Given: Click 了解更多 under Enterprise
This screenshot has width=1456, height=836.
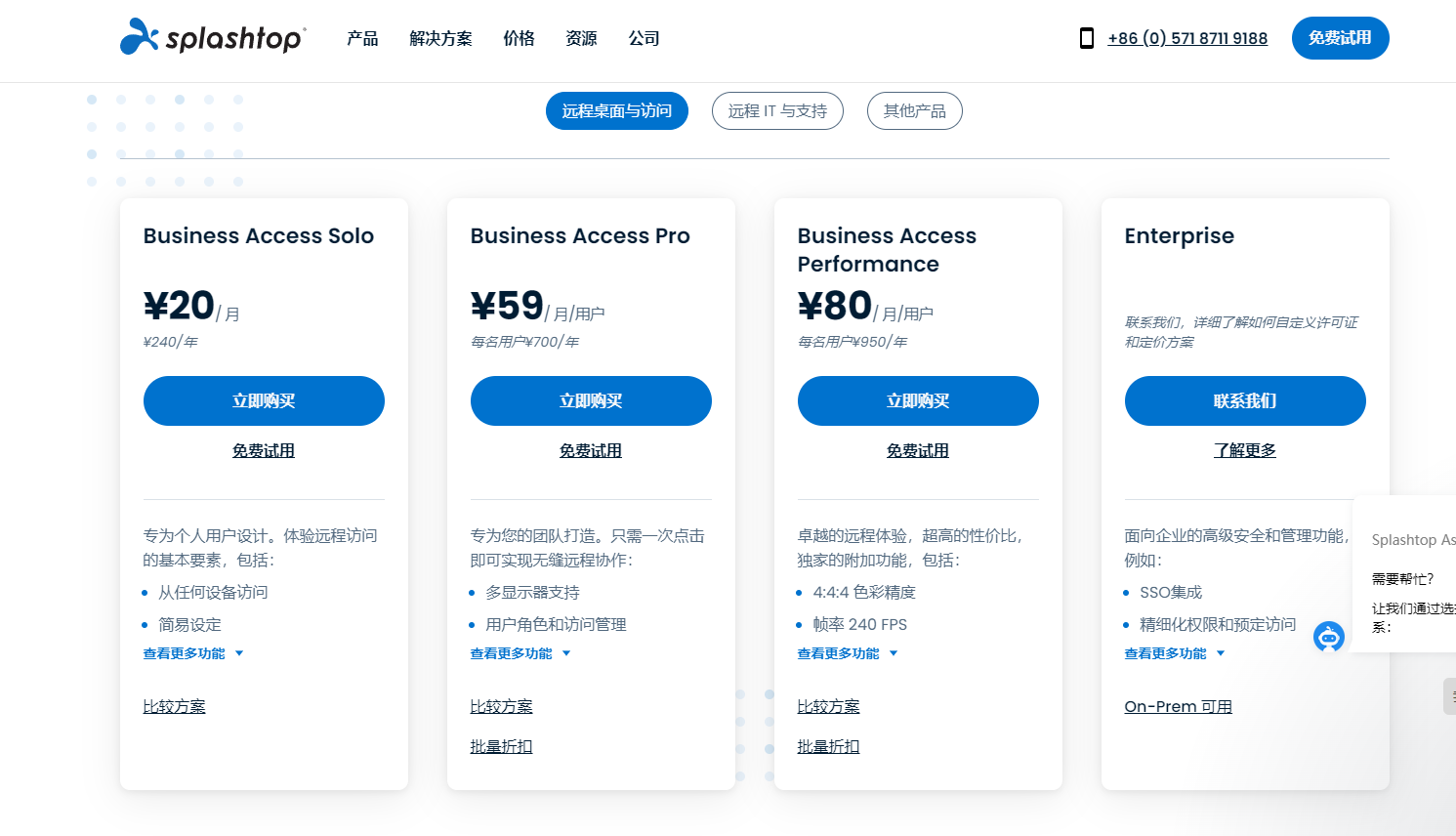Looking at the screenshot, I should (1245, 450).
